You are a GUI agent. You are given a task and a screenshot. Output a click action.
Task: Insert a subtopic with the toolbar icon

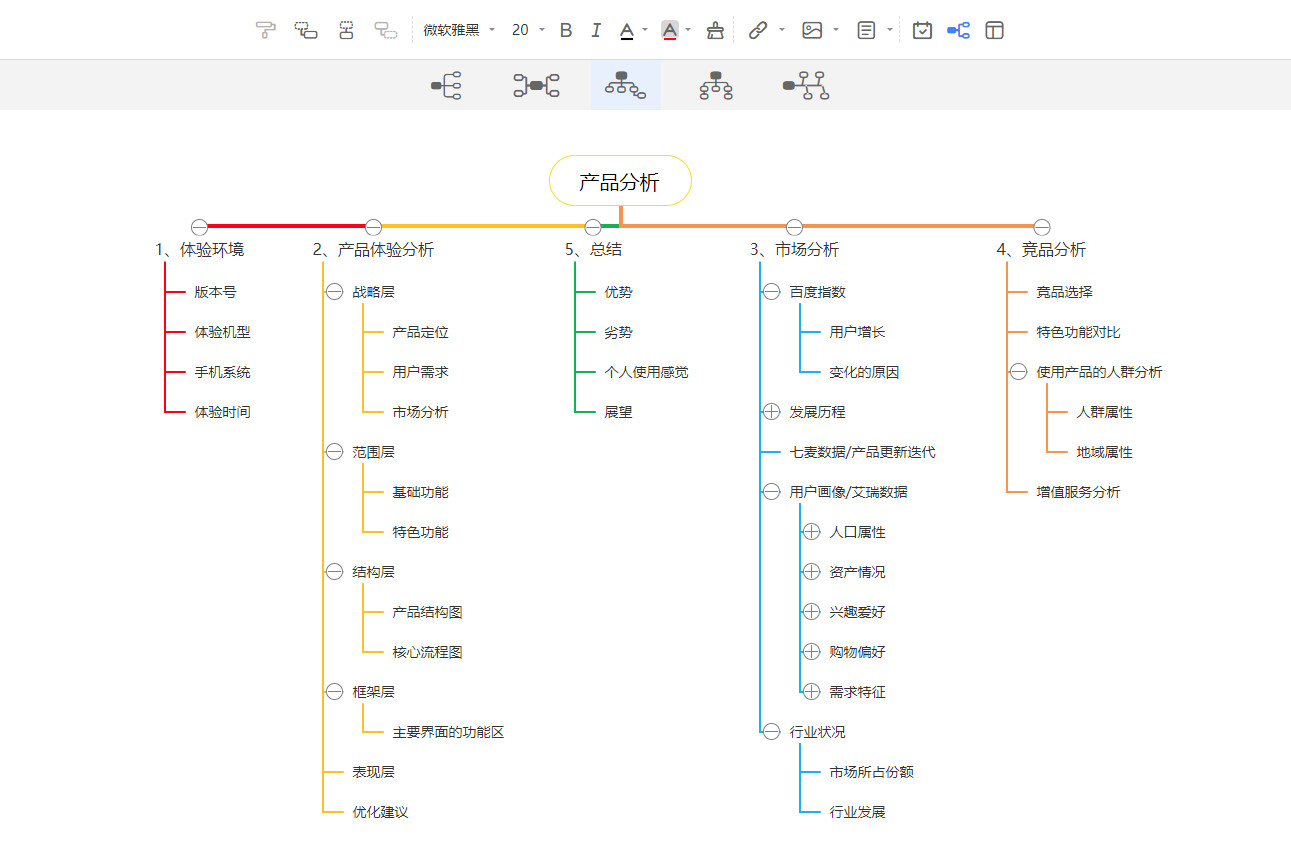306,30
